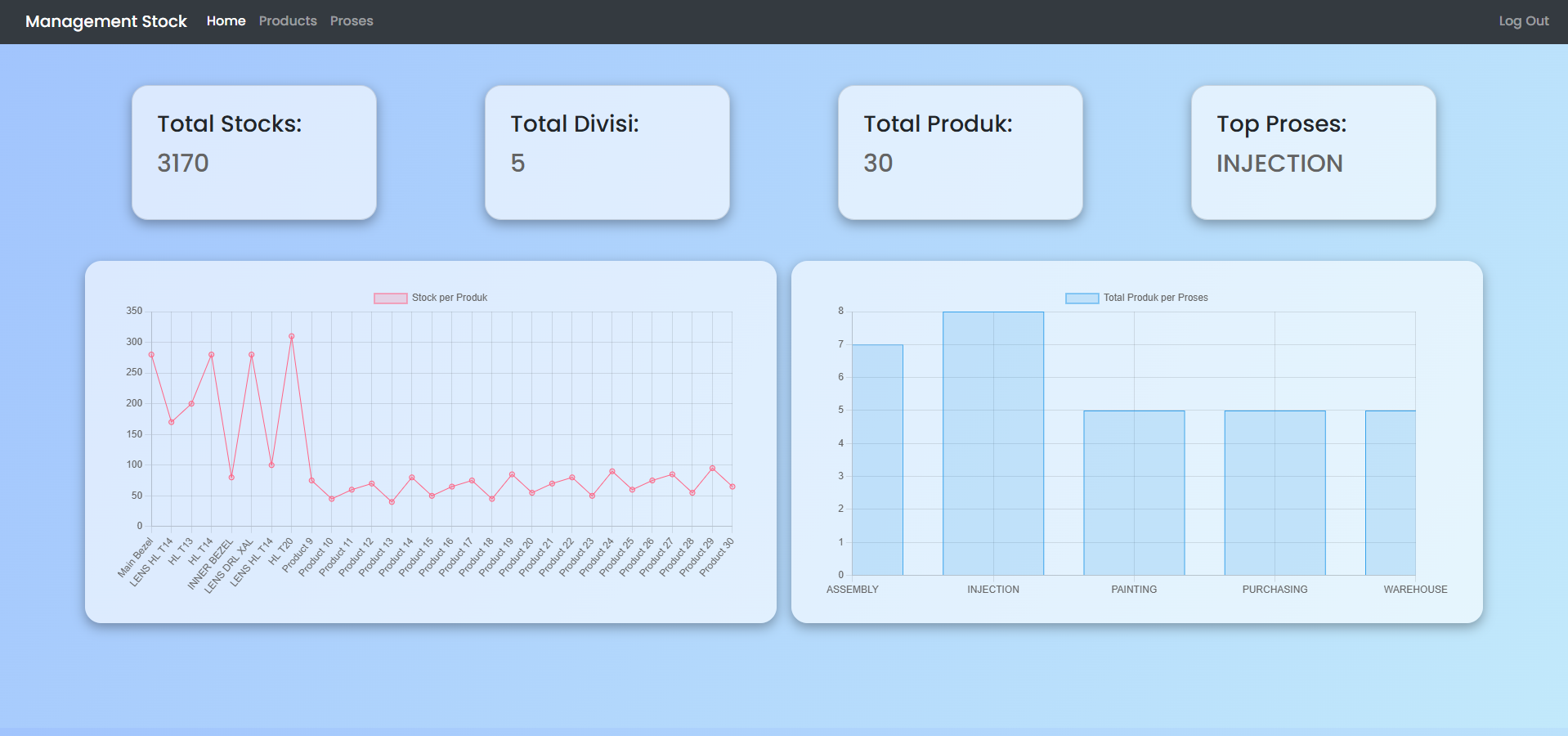The image size is (1568, 736).
Task: Click the PAINTING bar in chart
Action: click(1134, 492)
